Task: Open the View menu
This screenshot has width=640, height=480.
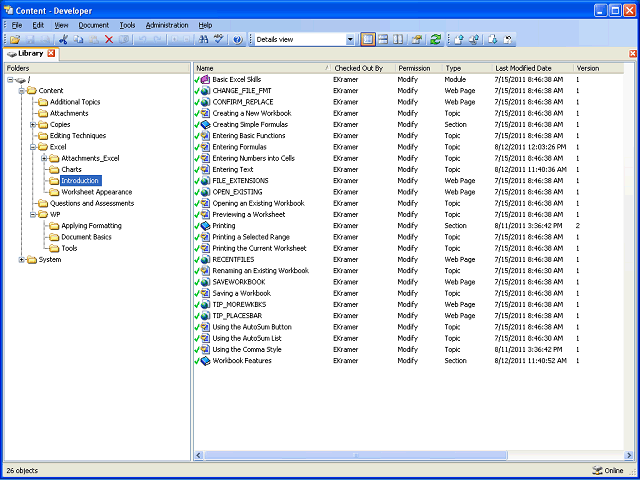Action: (x=61, y=25)
